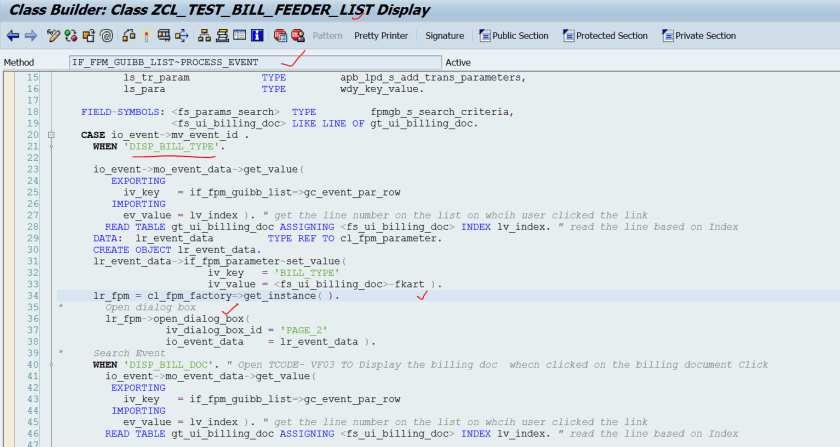Run Pretty Printer

click(x=381, y=36)
